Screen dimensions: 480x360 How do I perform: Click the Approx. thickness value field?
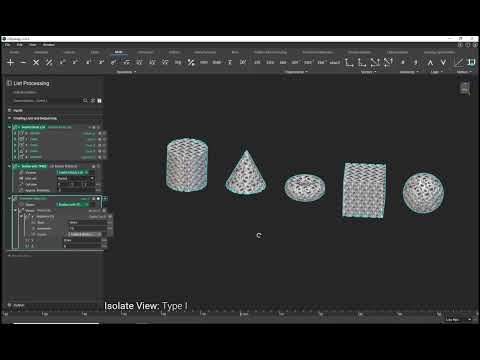point(77,190)
